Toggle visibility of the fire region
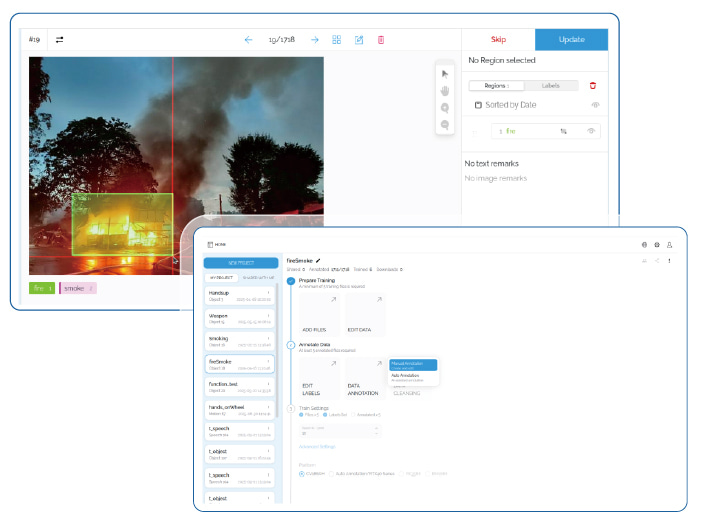This screenshot has width=701, height=528. coord(591,131)
